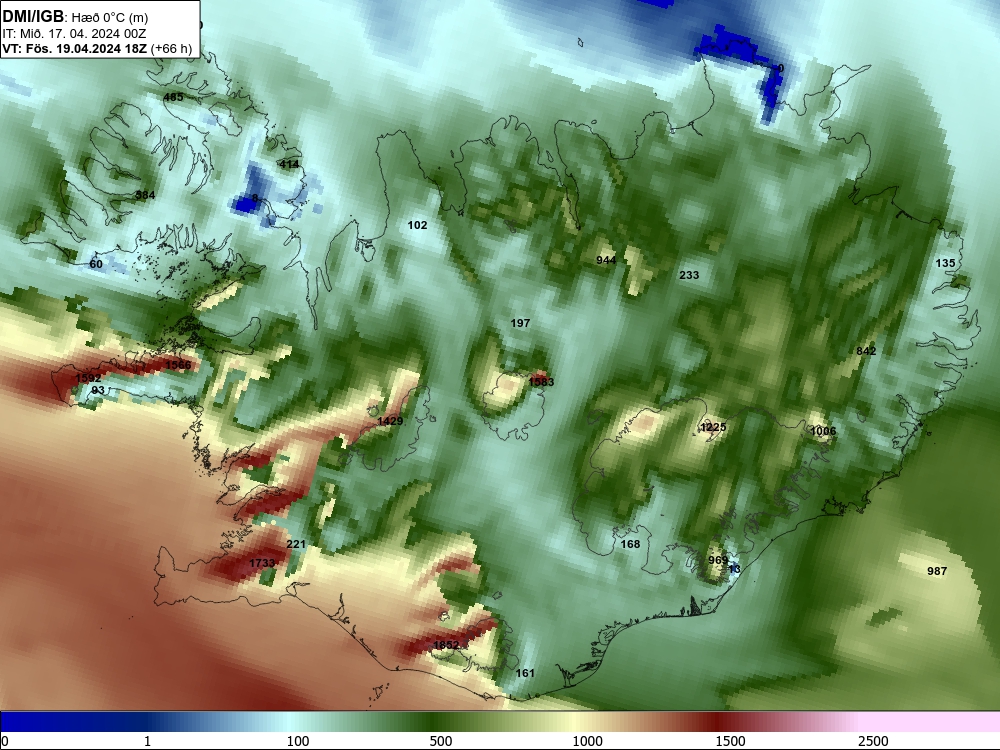Image resolution: width=1000 pixels, height=750 pixels.
Task: Click the '0' legend scale label
Action: click(5, 741)
